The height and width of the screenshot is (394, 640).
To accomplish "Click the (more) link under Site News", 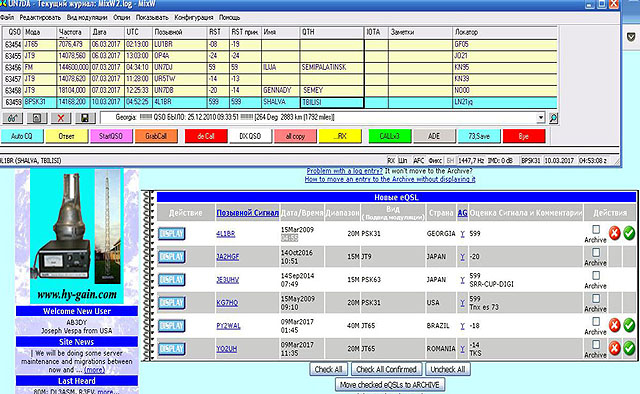I will [94, 370].
